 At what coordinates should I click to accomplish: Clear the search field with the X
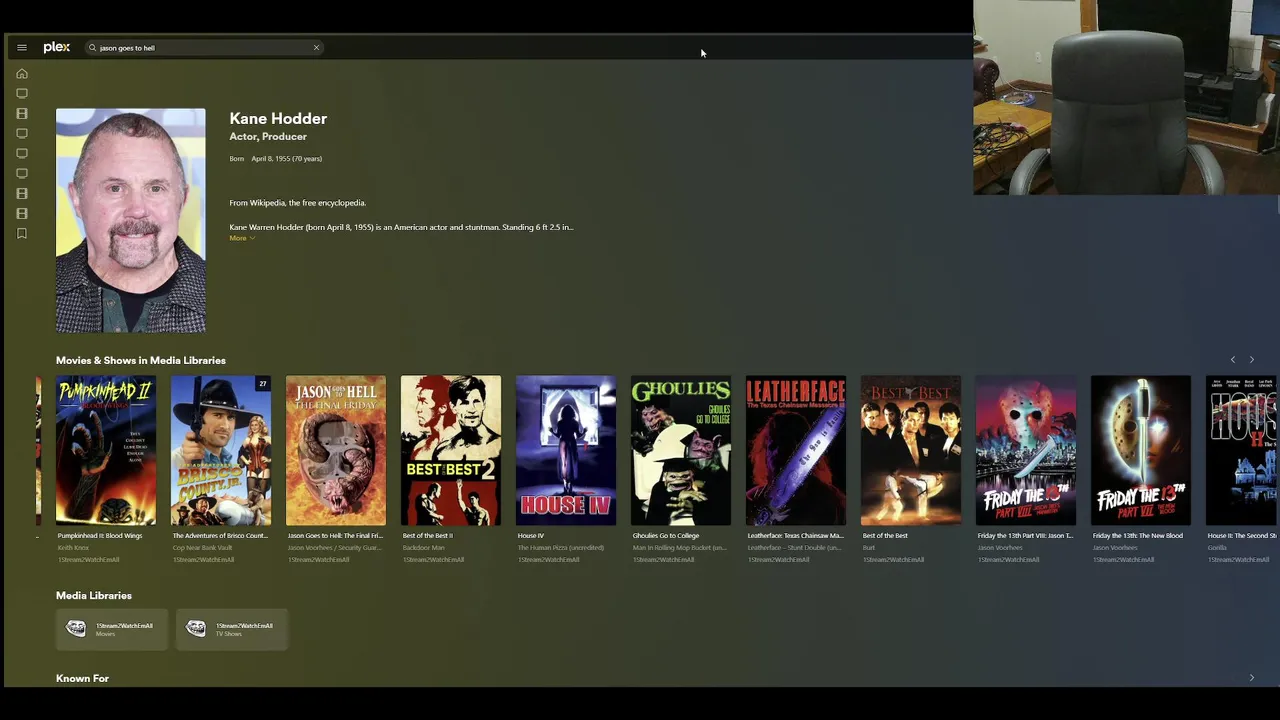[316, 48]
